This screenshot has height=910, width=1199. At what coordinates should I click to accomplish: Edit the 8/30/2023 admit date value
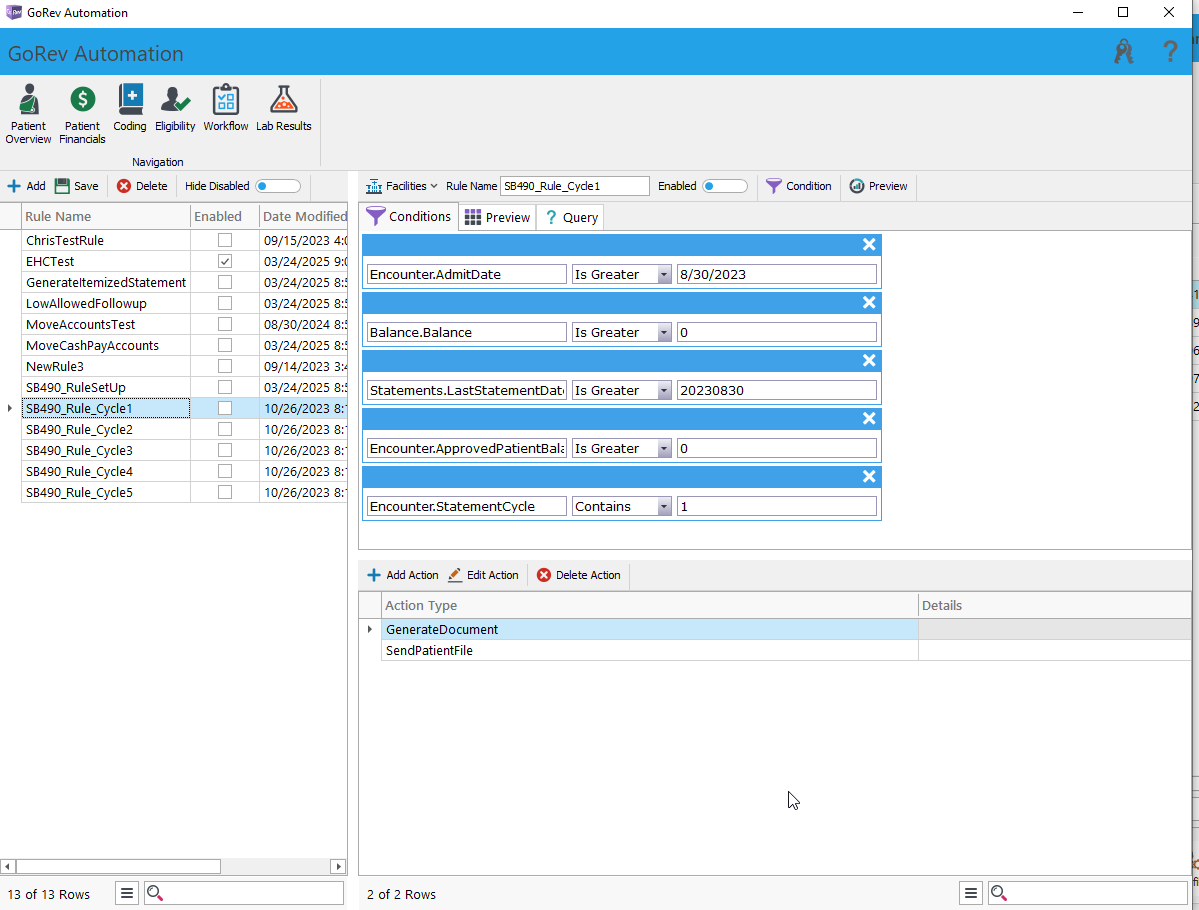pyautogui.click(x=776, y=275)
